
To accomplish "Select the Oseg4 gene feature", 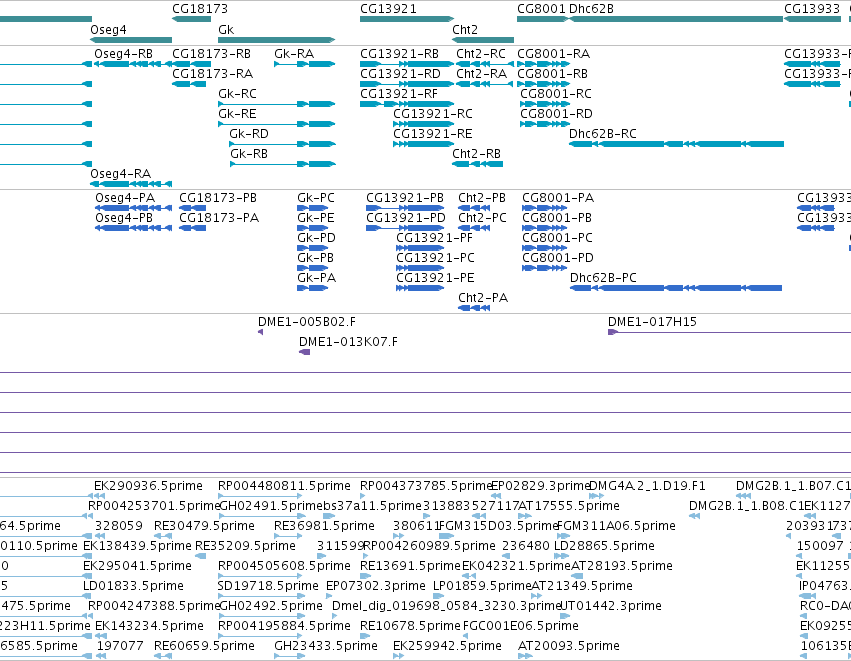I will (x=131, y=40).
